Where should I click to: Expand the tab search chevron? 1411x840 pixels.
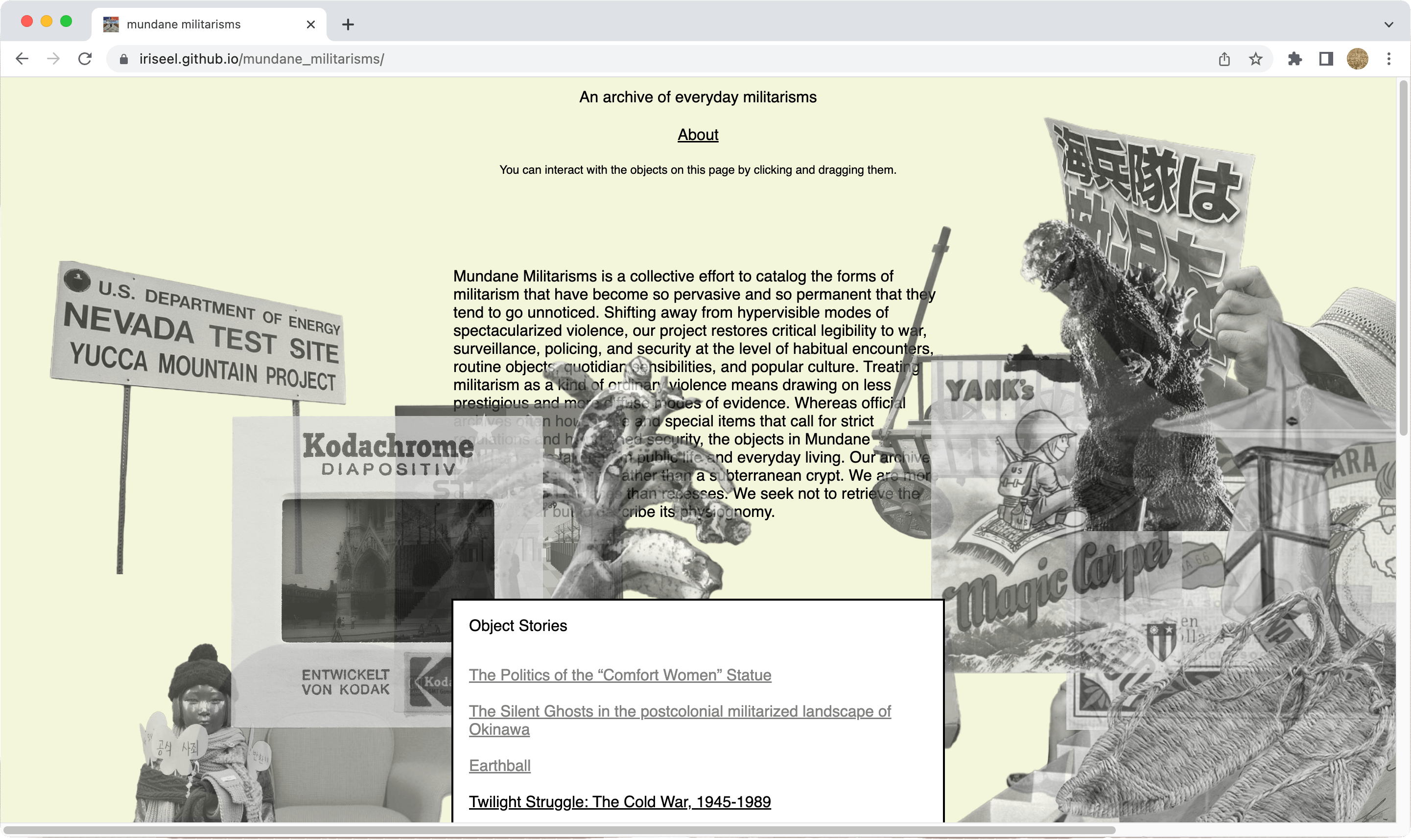pyautogui.click(x=1388, y=24)
